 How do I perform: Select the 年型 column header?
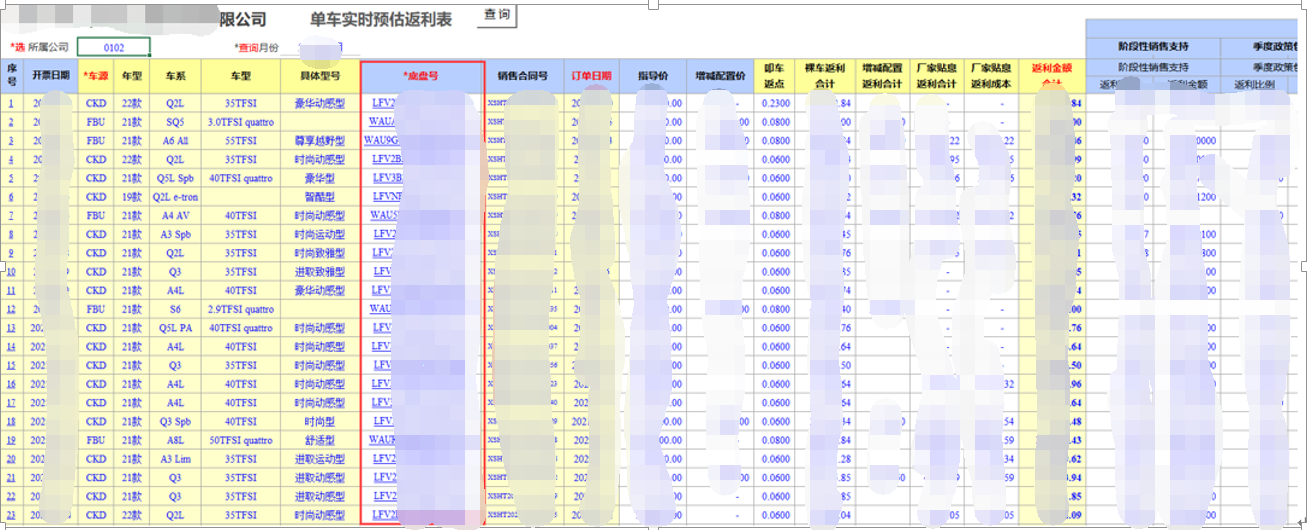click(132, 75)
